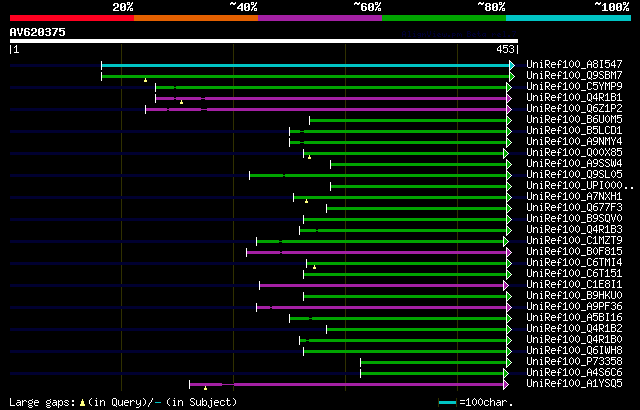Viewport: 640px width, 410px height.
Task: Open hit UniRef100_C5YMP9
Action: pos(574,86)
